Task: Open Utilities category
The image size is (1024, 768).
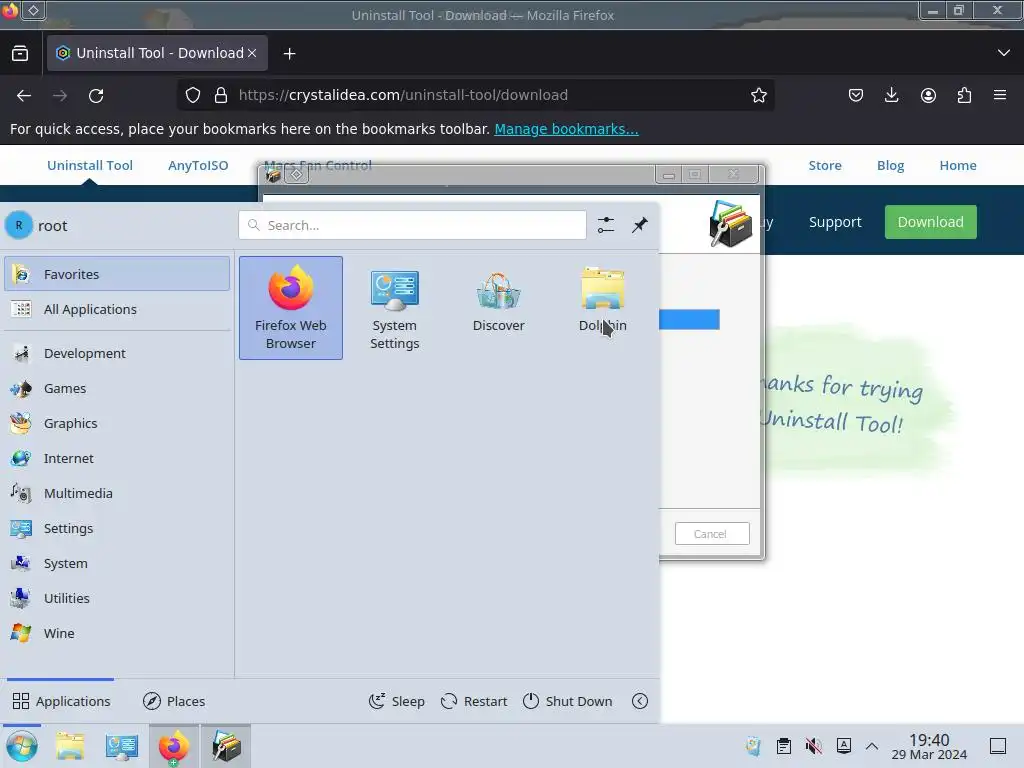Action: (x=117, y=598)
